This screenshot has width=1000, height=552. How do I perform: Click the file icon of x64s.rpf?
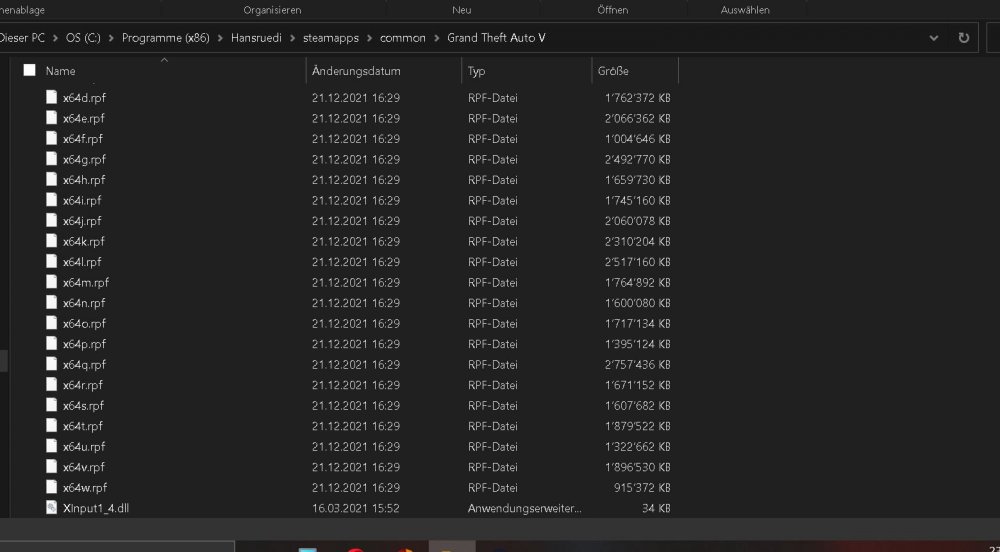coord(52,405)
